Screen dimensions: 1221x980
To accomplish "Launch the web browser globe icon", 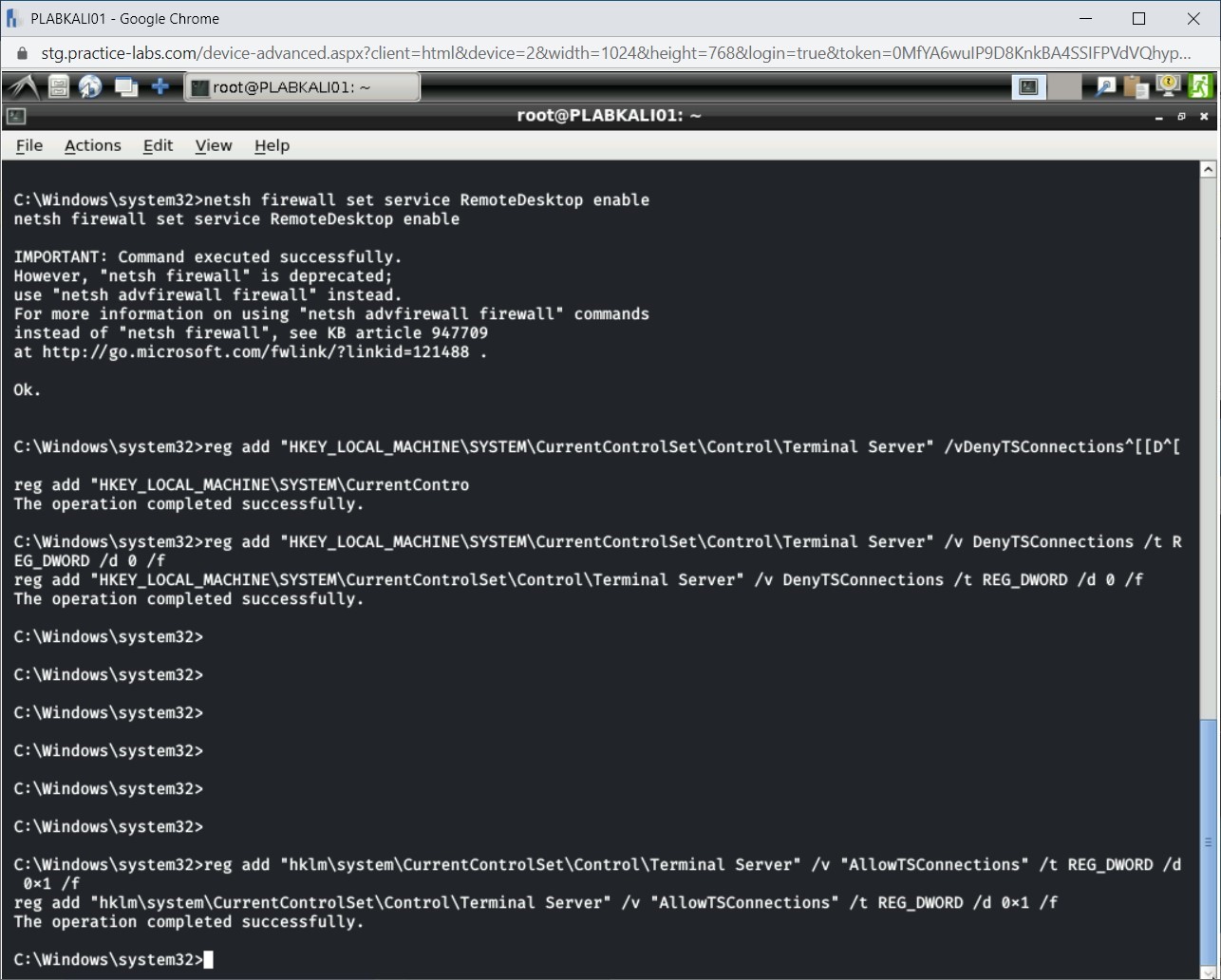I will (91, 87).
